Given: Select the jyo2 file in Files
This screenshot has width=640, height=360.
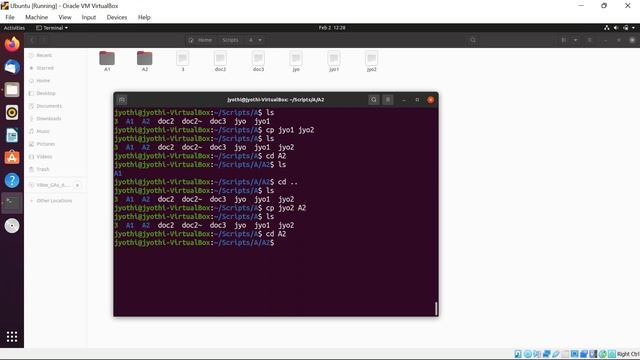Looking at the screenshot, I should (371, 61).
